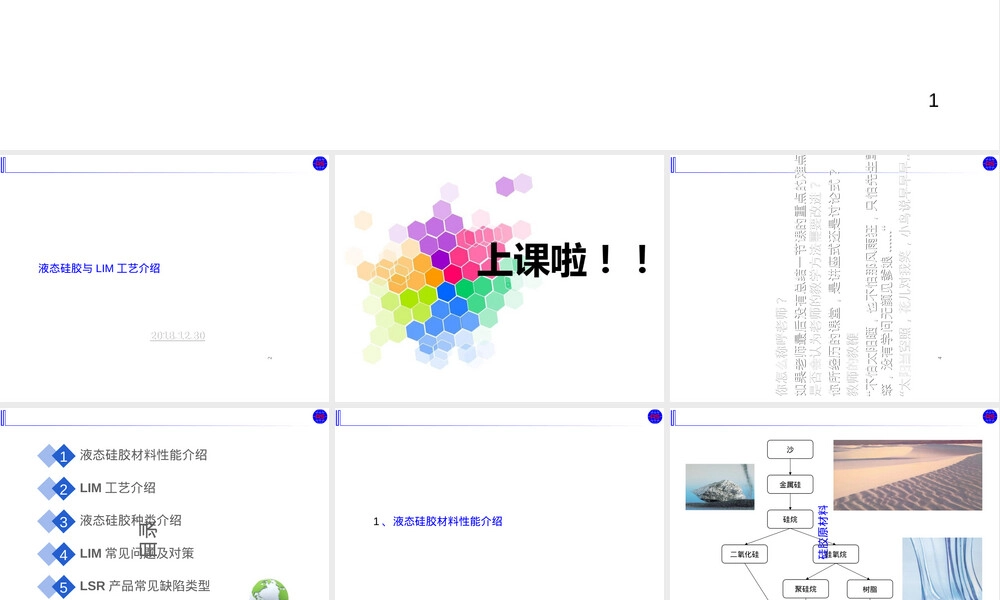
Task: Select agenda item '液态硅胶材料性能介绍'
Action: pos(143,455)
